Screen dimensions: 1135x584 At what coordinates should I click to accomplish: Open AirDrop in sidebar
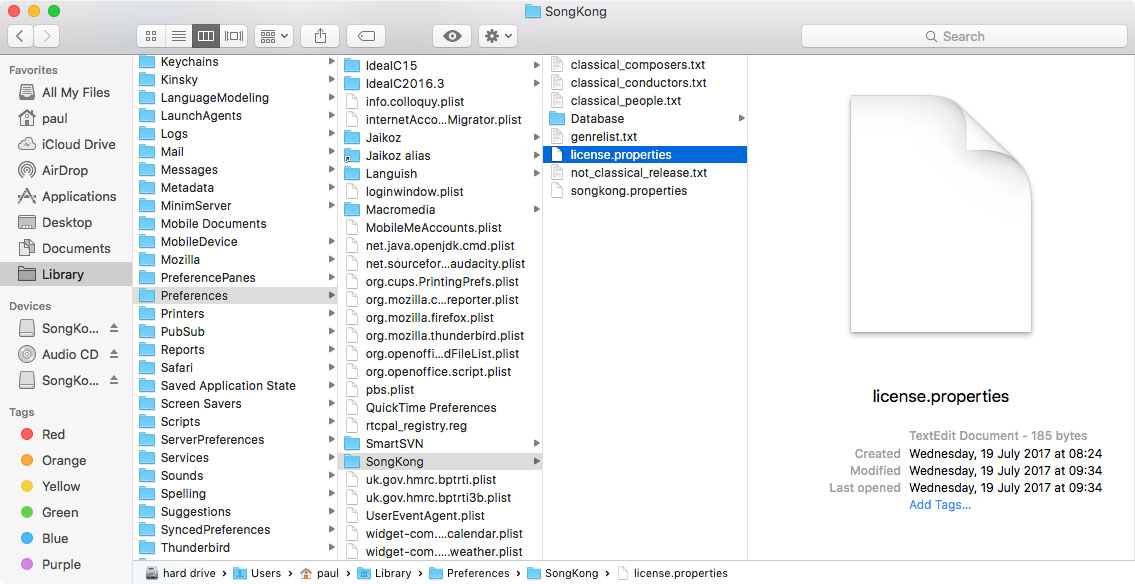[x=66, y=171]
